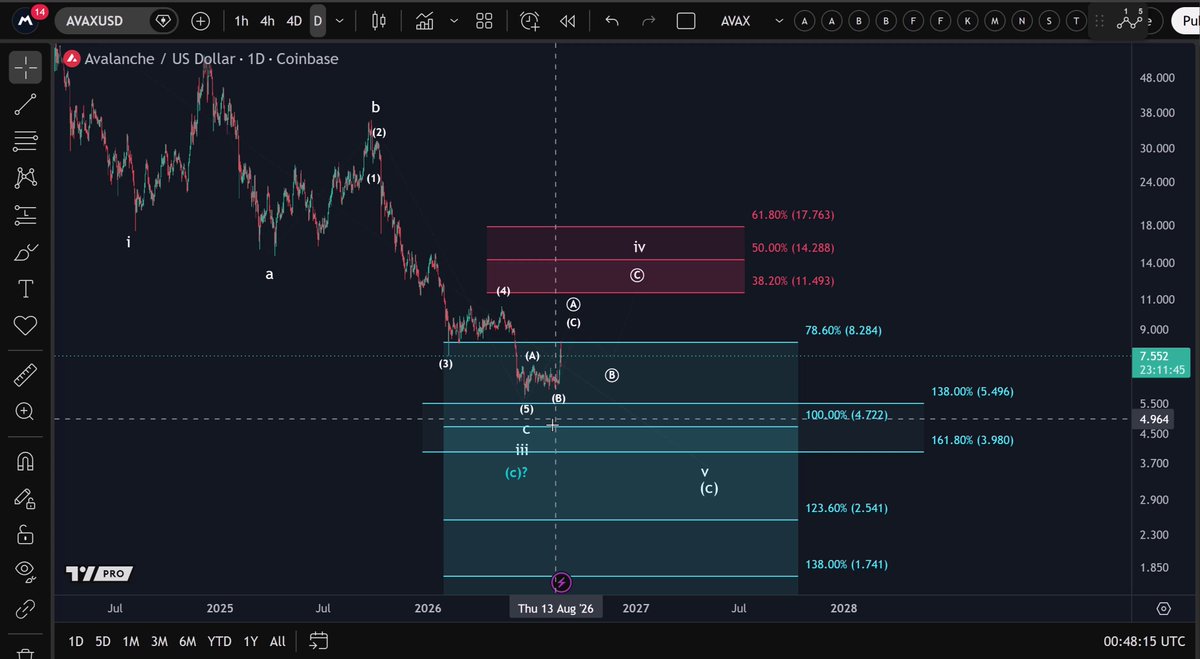1200x659 pixels.
Task: Open the heart icons tool
Action: (x=25, y=326)
